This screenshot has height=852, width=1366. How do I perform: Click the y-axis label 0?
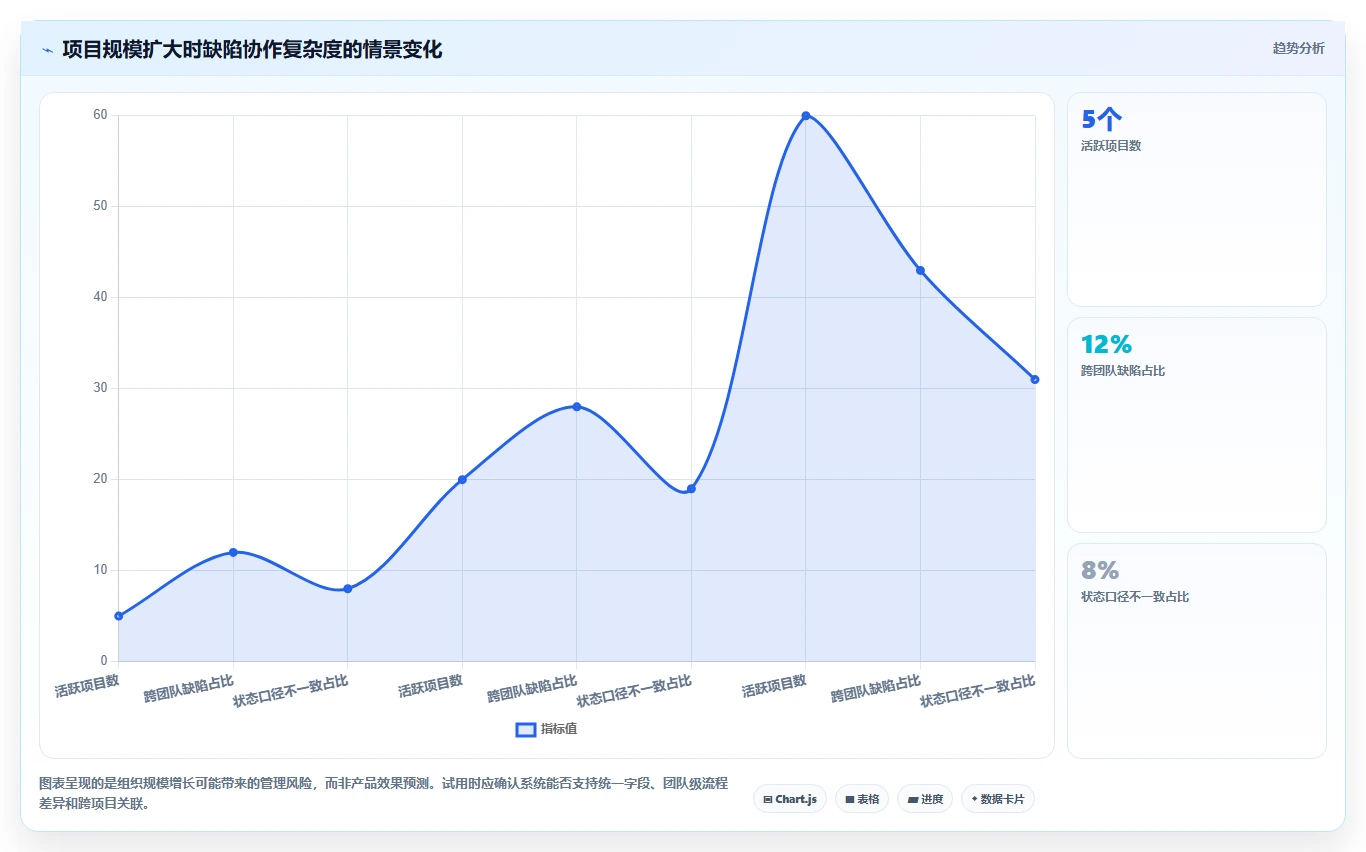[x=104, y=661]
